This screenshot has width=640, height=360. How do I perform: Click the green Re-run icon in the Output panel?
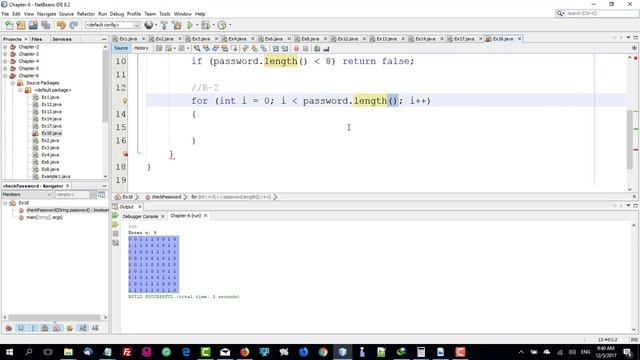click(x=116, y=216)
